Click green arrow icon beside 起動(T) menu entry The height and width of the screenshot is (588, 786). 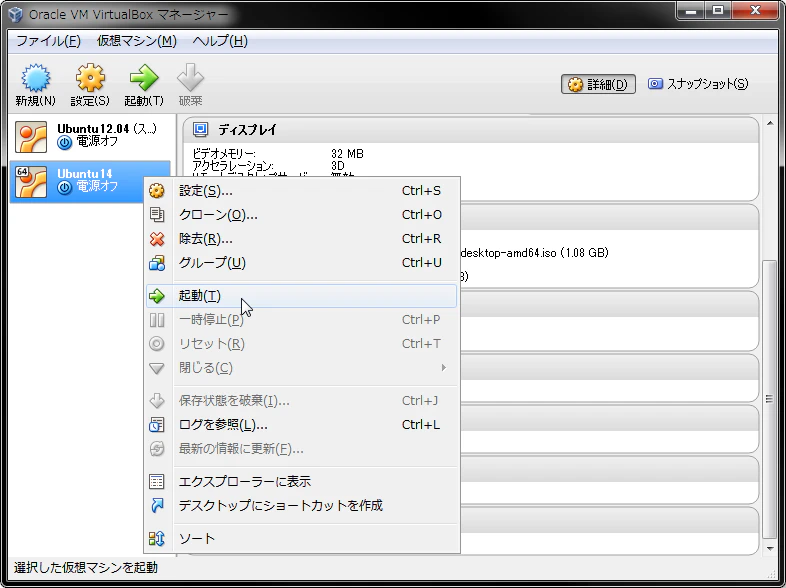(x=157, y=296)
